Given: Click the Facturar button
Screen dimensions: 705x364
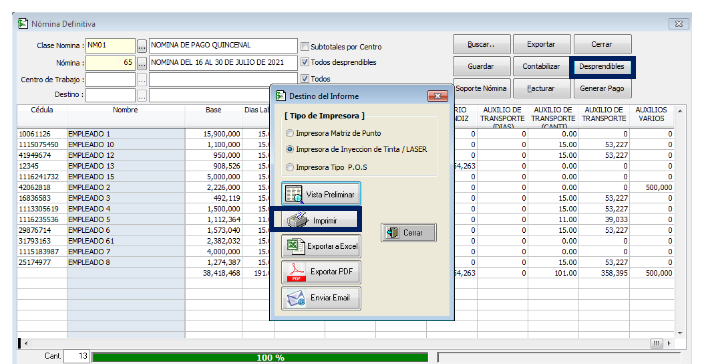Looking at the screenshot, I should pyautogui.click(x=541, y=89).
